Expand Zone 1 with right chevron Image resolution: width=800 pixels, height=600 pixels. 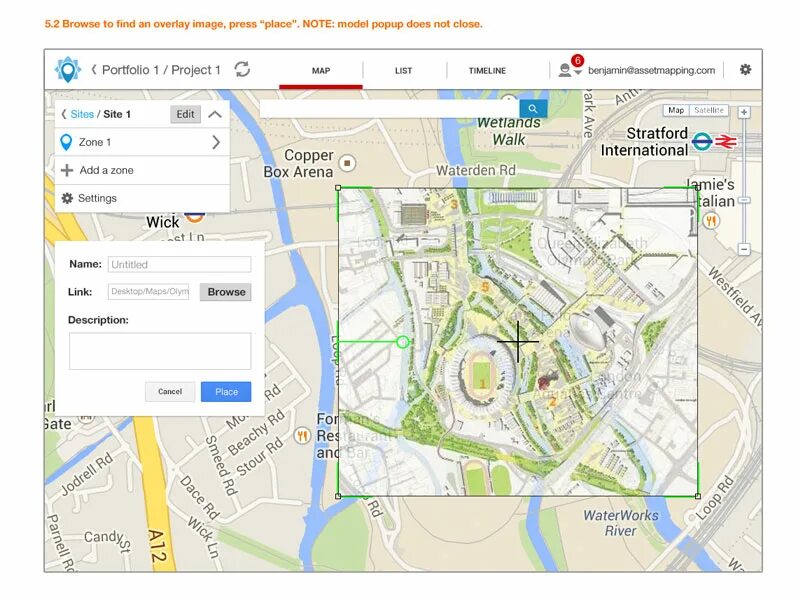coord(216,142)
